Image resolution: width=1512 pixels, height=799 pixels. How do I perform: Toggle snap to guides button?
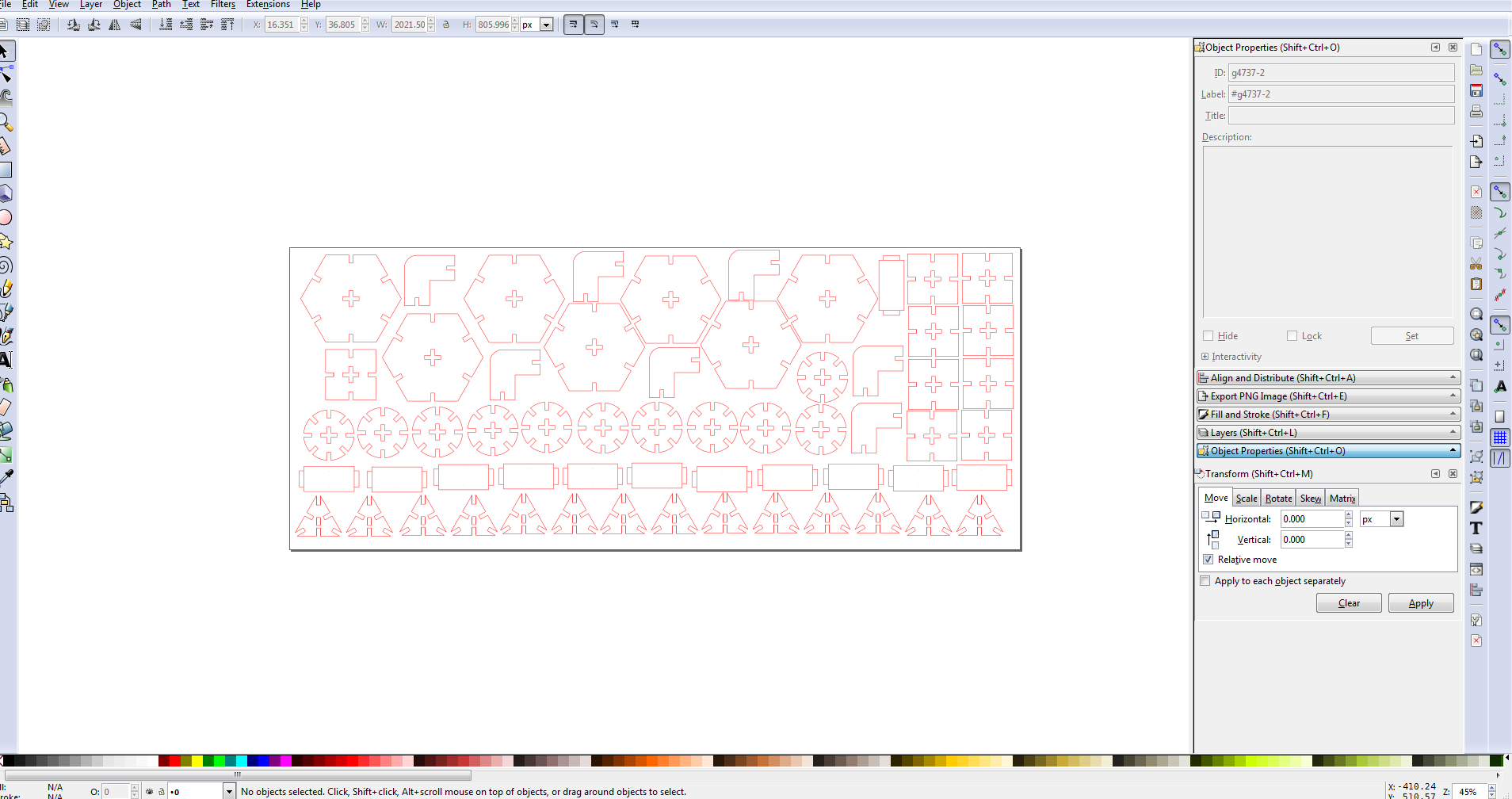(1500, 458)
